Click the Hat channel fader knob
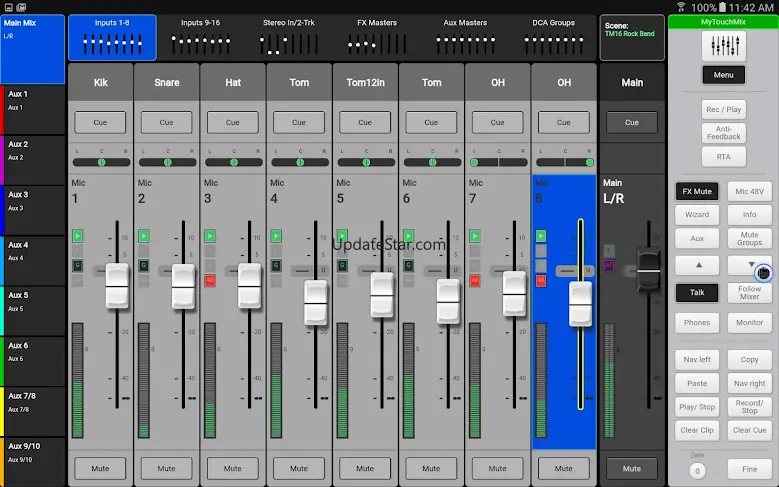Image resolution: width=779 pixels, height=487 pixels. 249,285
